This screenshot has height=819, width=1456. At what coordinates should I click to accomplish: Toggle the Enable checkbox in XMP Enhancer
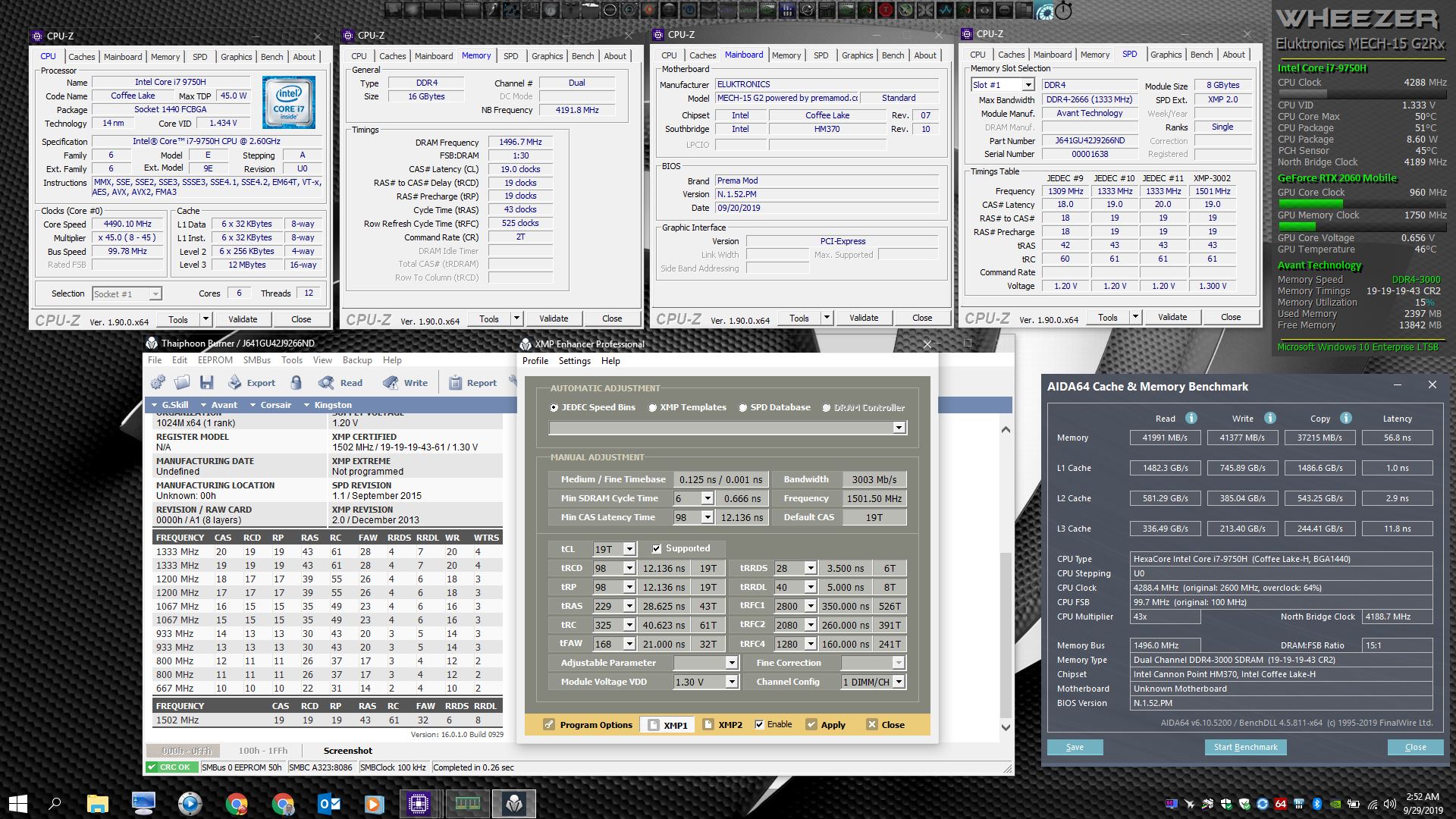coord(759,724)
